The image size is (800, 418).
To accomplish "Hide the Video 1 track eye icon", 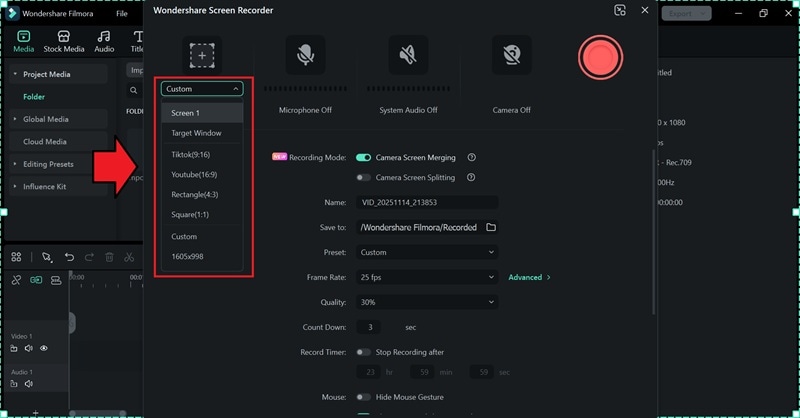I will point(44,348).
